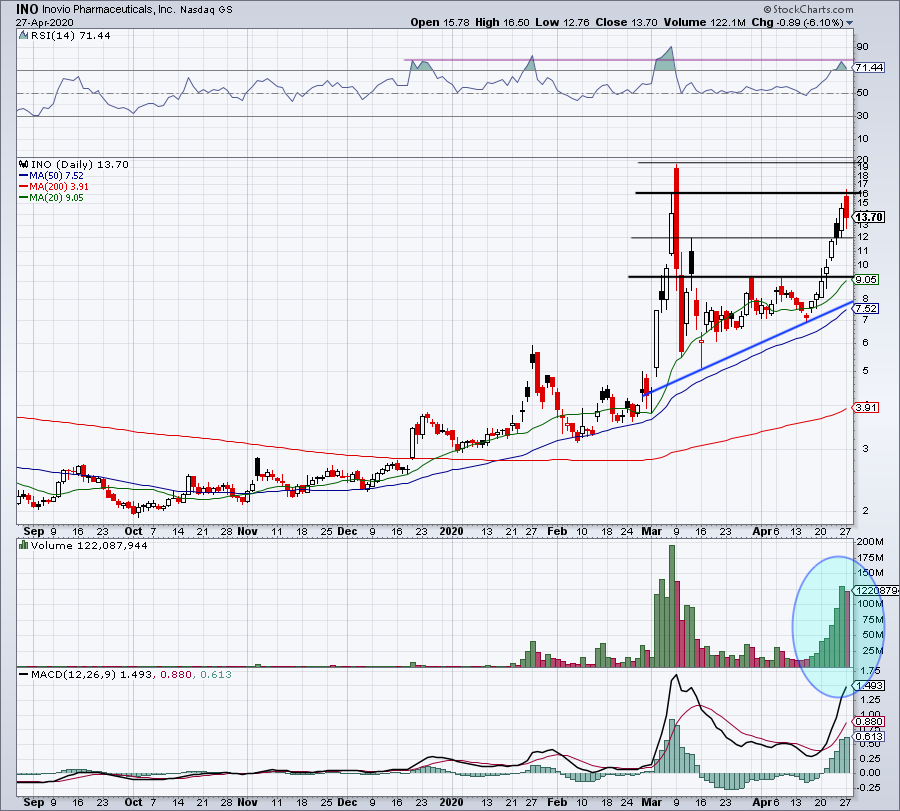Image resolution: width=900 pixels, height=811 pixels.
Task: Open the dropdown arrow beside the Chg value
Action: click(x=849, y=23)
